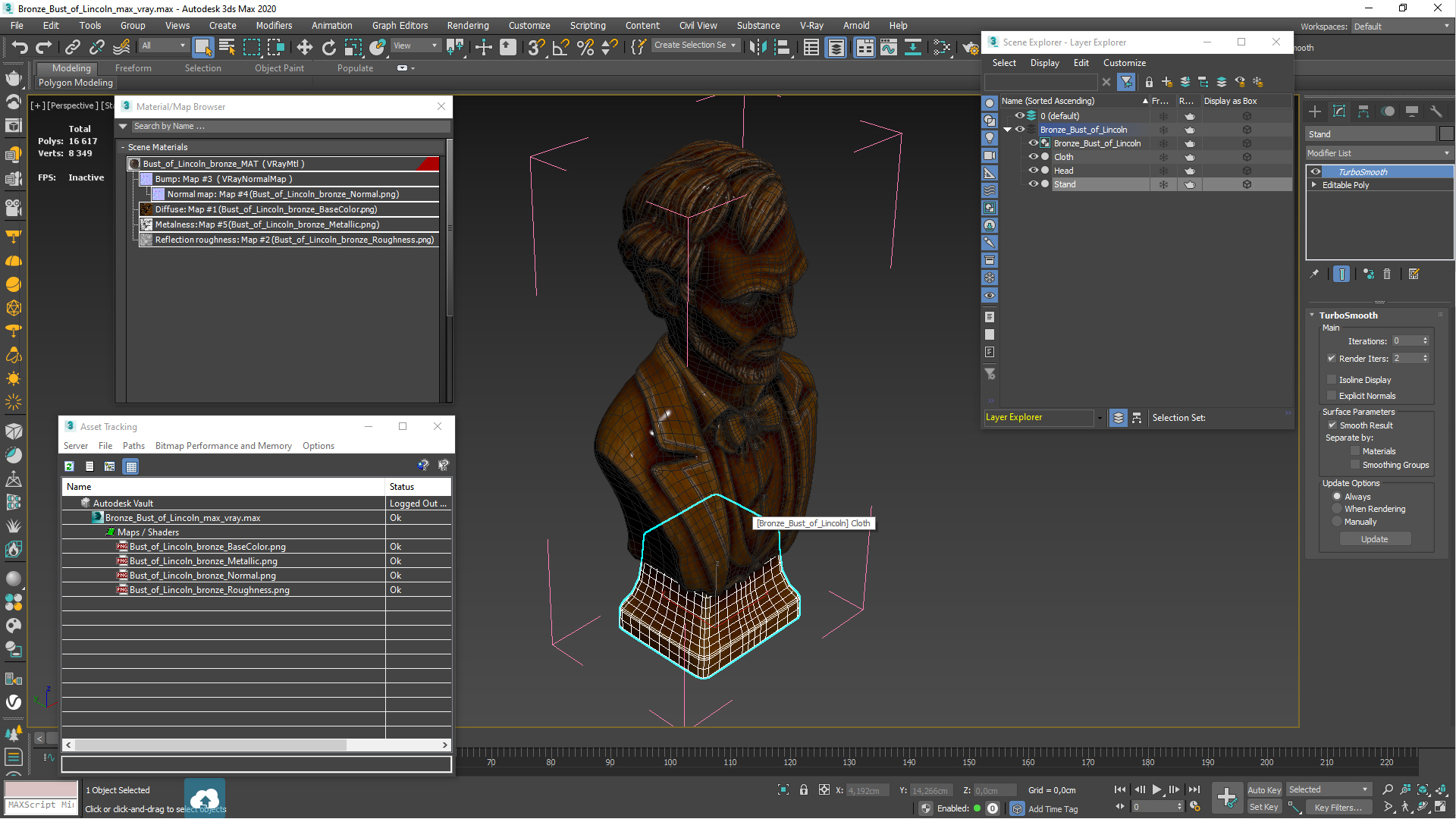This screenshot has width=1456, height=819.
Task: Switch to the Freeform ribbon tab
Action: click(x=133, y=68)
